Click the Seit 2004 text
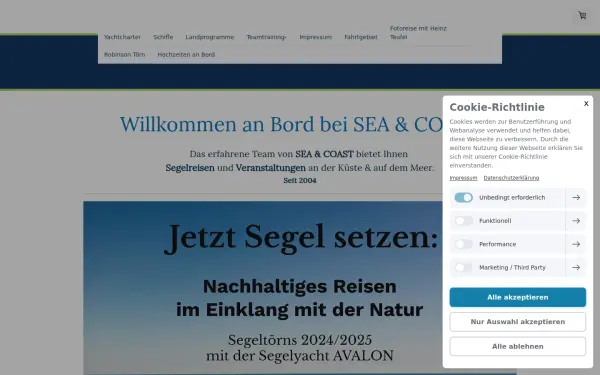The height and width of the screenshot is (375, 600). [x=300, y=181]
